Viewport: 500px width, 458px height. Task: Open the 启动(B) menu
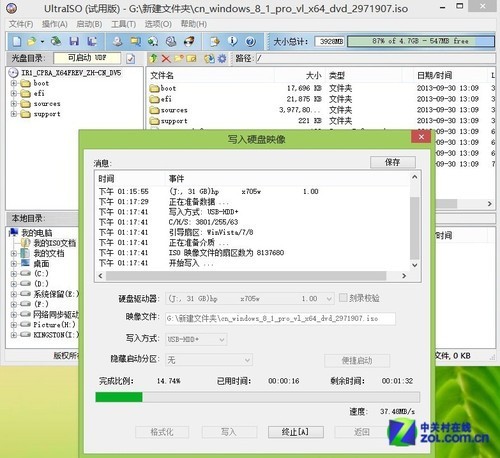(x=89, y=24)
